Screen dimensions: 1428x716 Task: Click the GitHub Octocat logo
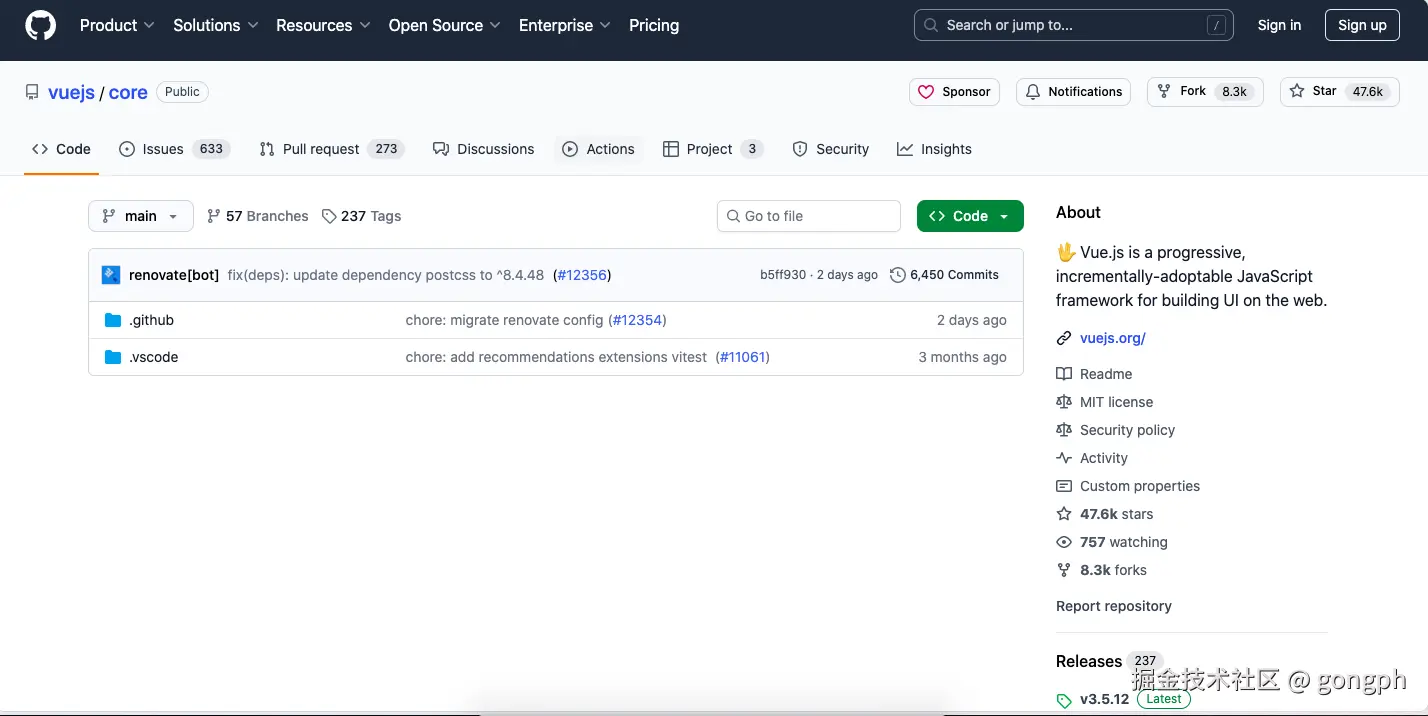point(41,26)
